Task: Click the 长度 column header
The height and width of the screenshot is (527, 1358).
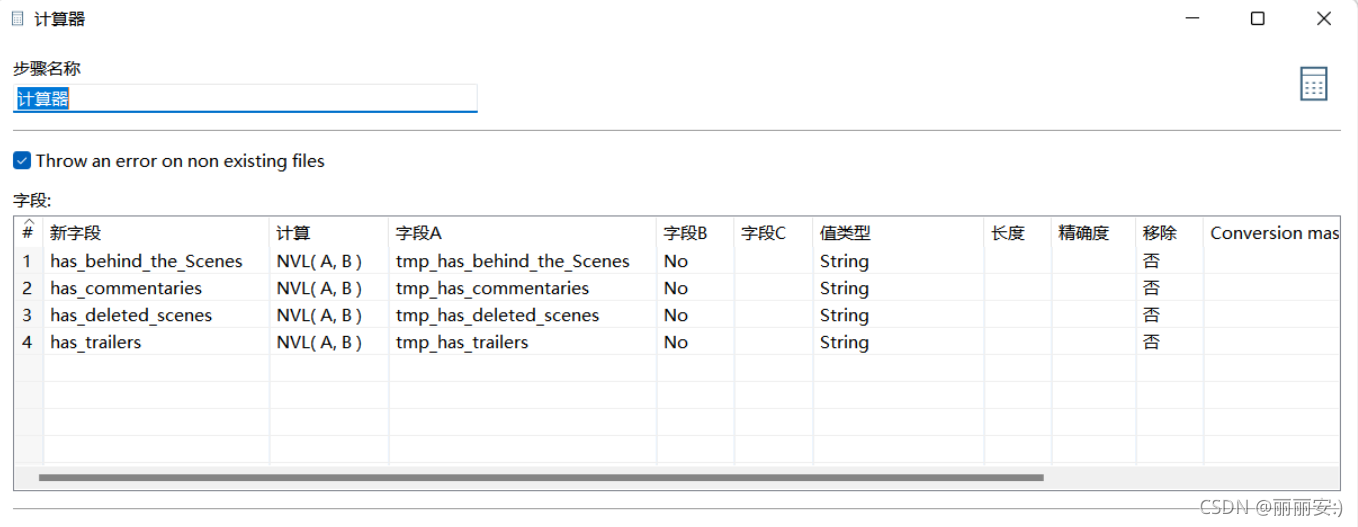Action: point(1017,232)
